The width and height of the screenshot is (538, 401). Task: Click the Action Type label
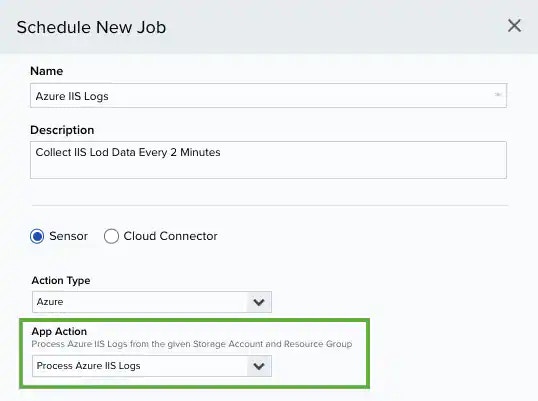tap(61, 280)
